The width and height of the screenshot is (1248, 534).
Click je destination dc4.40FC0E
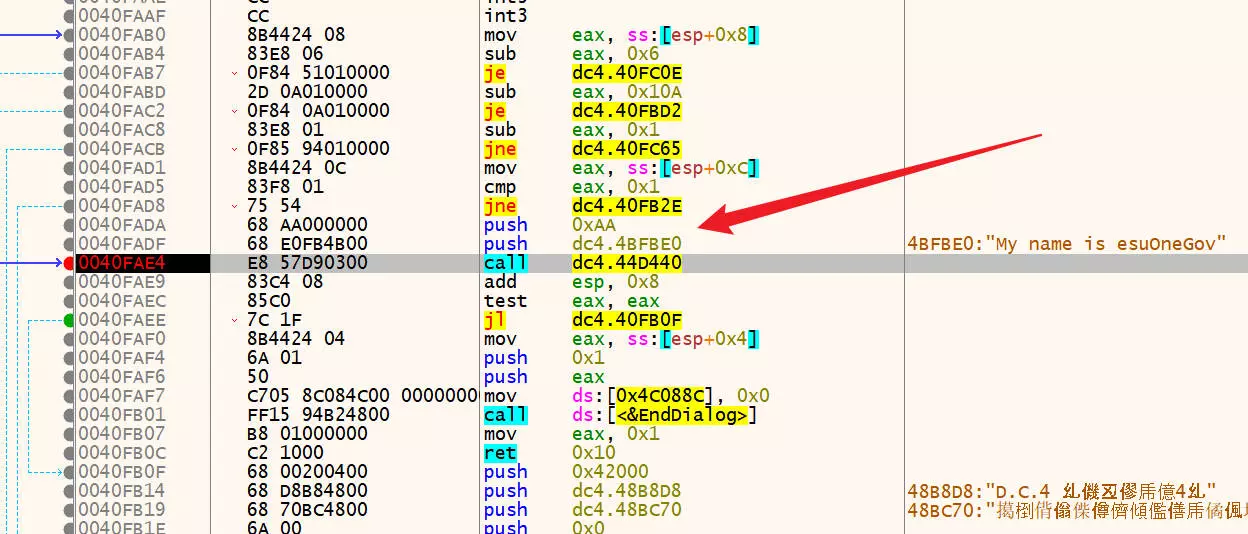[627, 73]
